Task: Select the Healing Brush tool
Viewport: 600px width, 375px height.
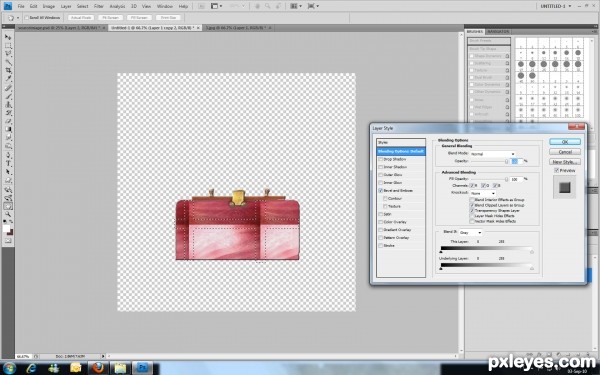Action: [x=8, y=88]
